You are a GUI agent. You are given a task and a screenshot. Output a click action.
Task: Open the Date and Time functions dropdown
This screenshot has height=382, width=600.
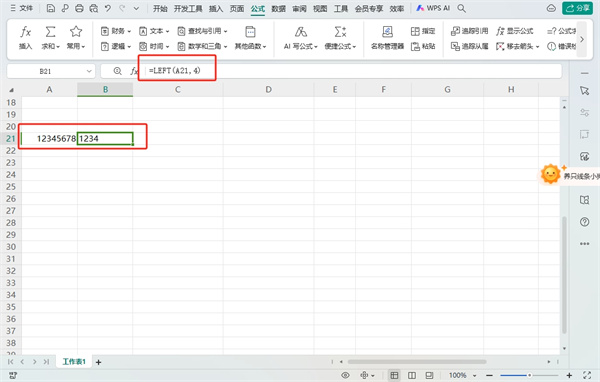pyautogui.click(x=154, y=46)
